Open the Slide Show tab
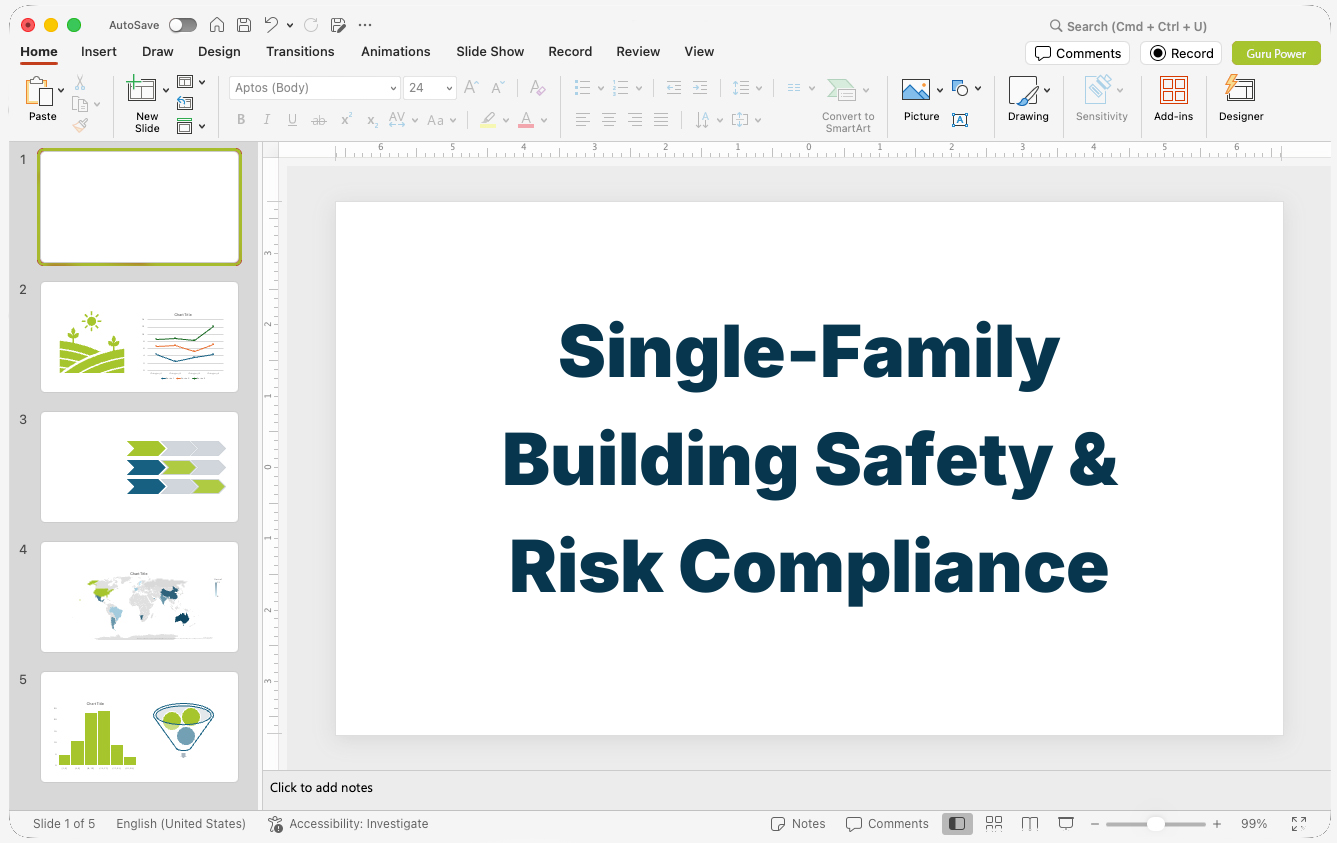 490,51
